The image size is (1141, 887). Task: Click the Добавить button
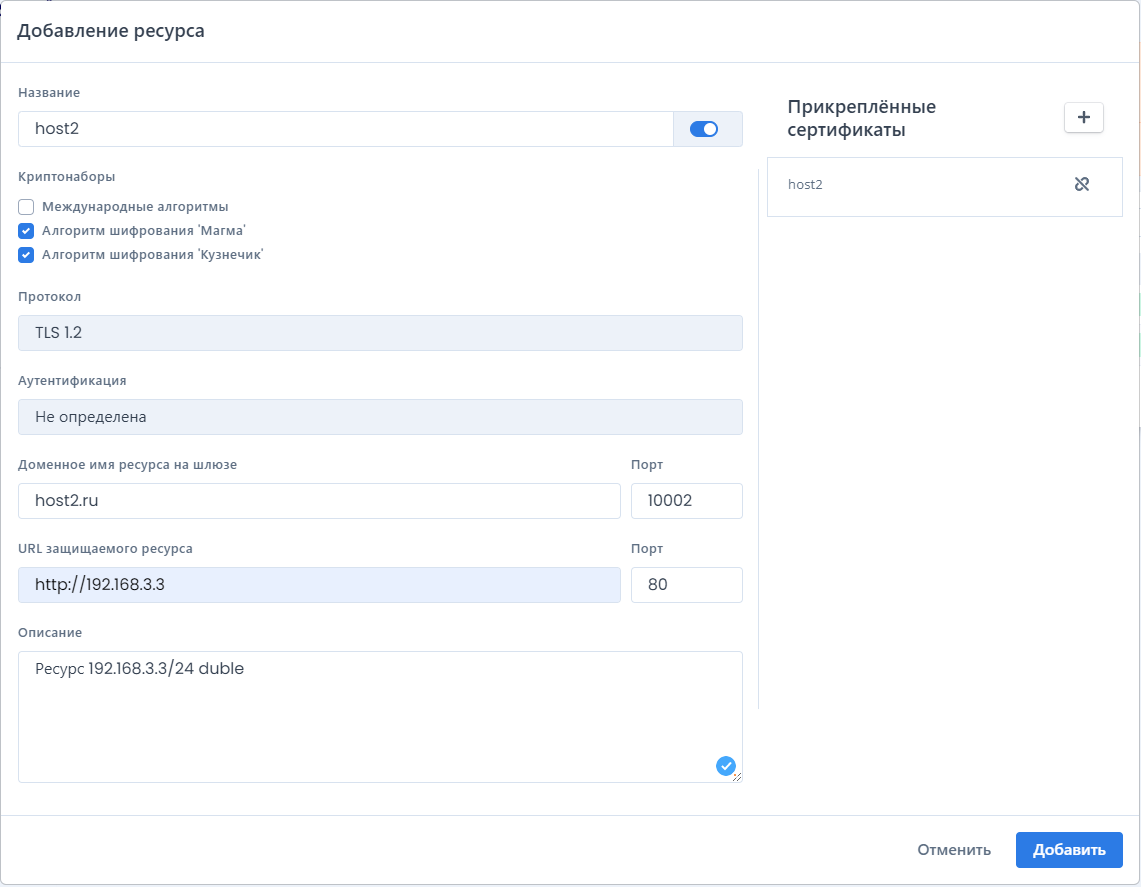[1069, 850]
